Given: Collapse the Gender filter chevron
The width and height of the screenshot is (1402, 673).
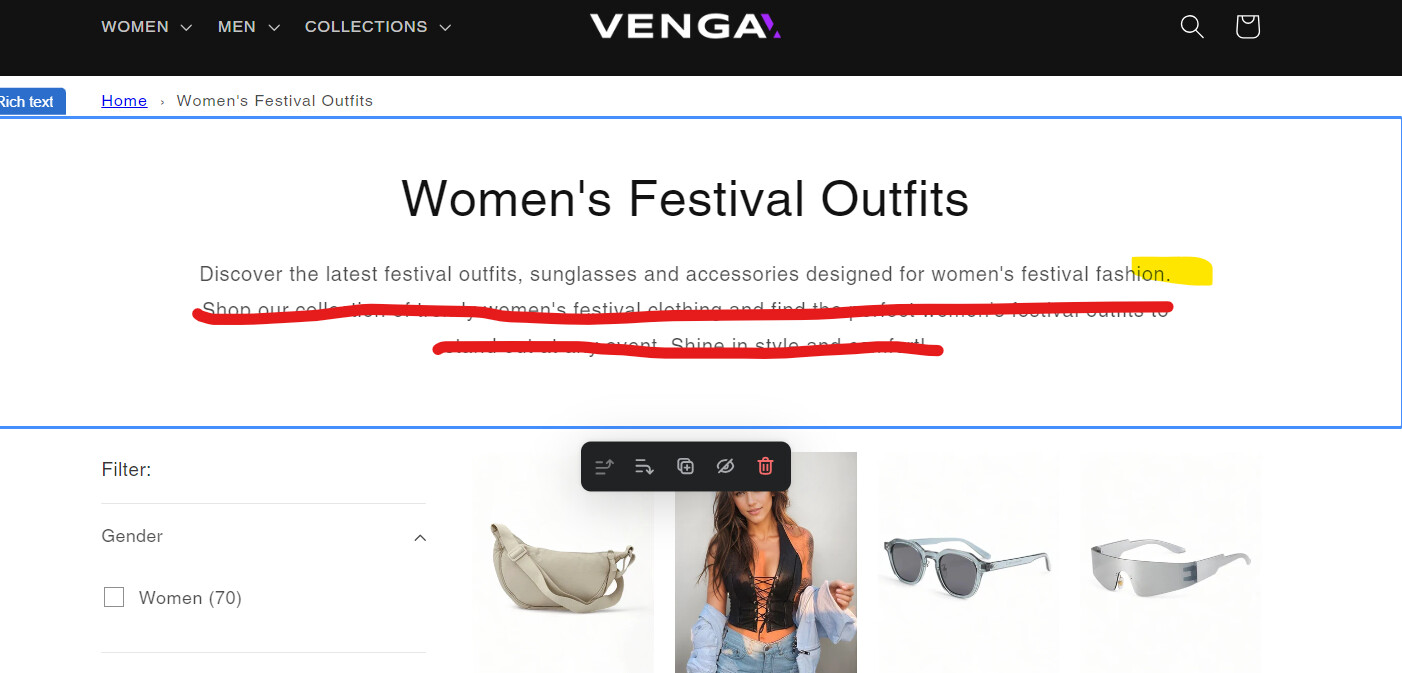Looking at the screenshot, I should click(420, 537).
